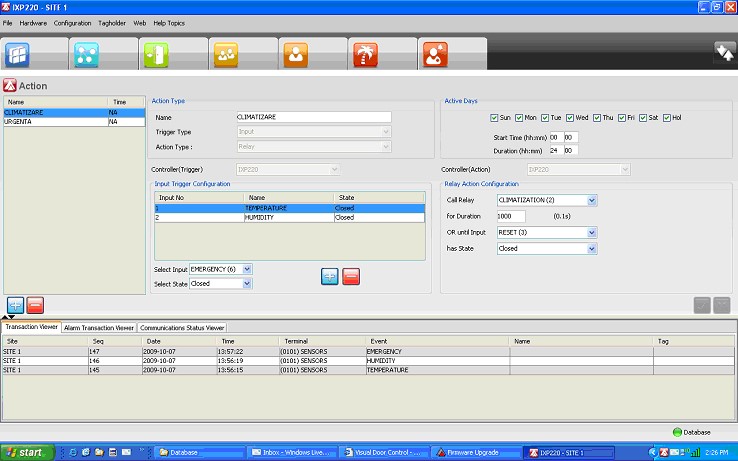The width and height of the screenshot is (738, 461).
Task: Select the HUMIDITY input trigger row
Action: click(289, 218)
